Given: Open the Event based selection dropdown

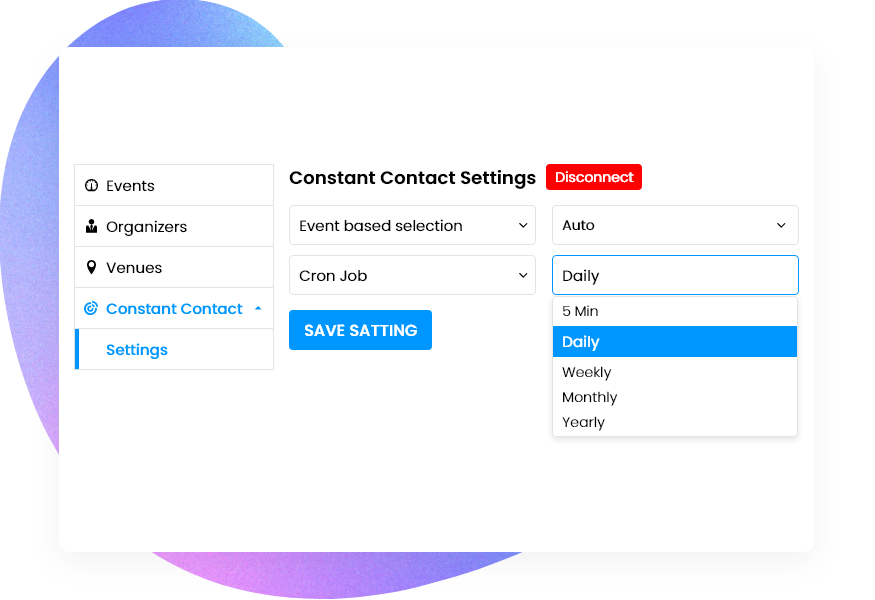Looking at the screenshot, I should tap(412, 225).
